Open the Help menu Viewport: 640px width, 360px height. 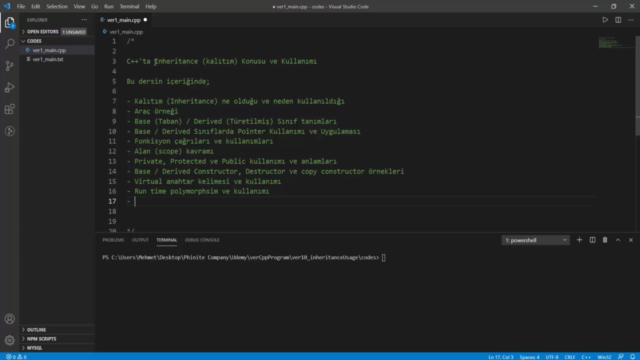click(x=151, y=7)
